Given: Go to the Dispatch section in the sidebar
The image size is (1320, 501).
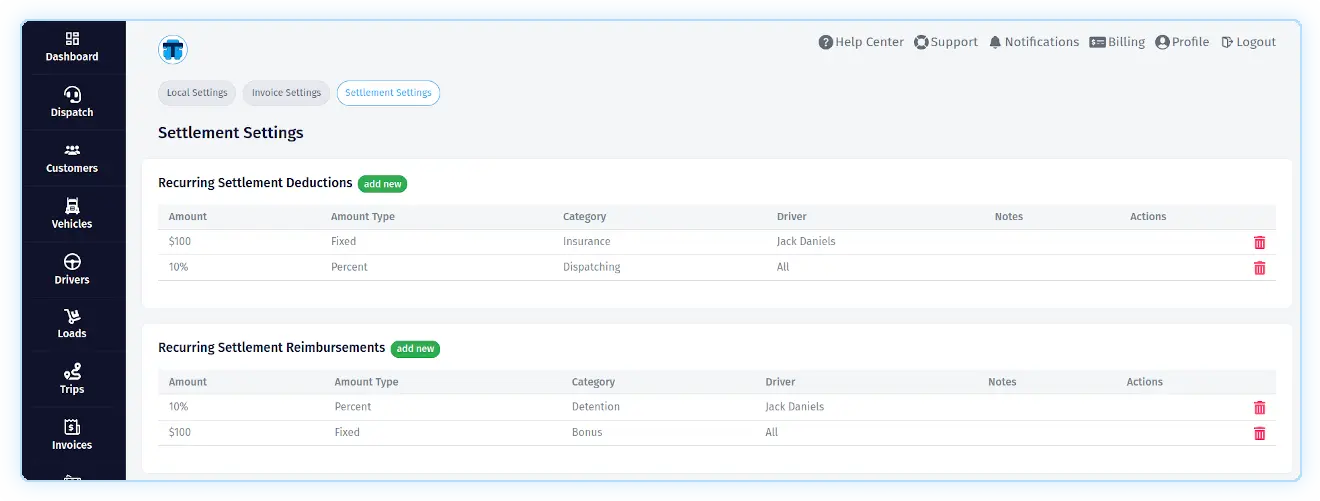Looking at the screenshot, I should pos(72,103).
